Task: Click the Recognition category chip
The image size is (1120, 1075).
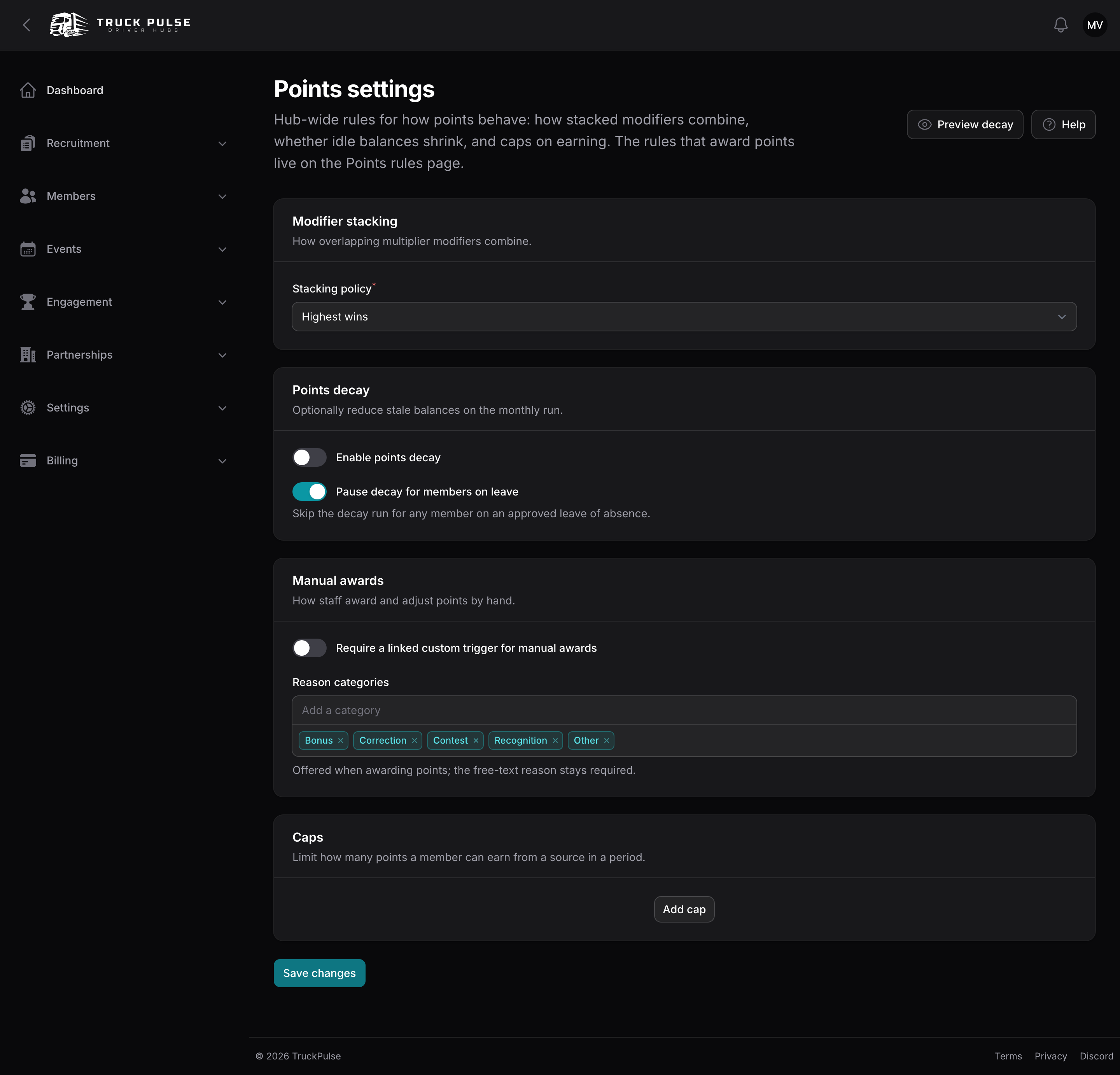Action: coord(526,741)
